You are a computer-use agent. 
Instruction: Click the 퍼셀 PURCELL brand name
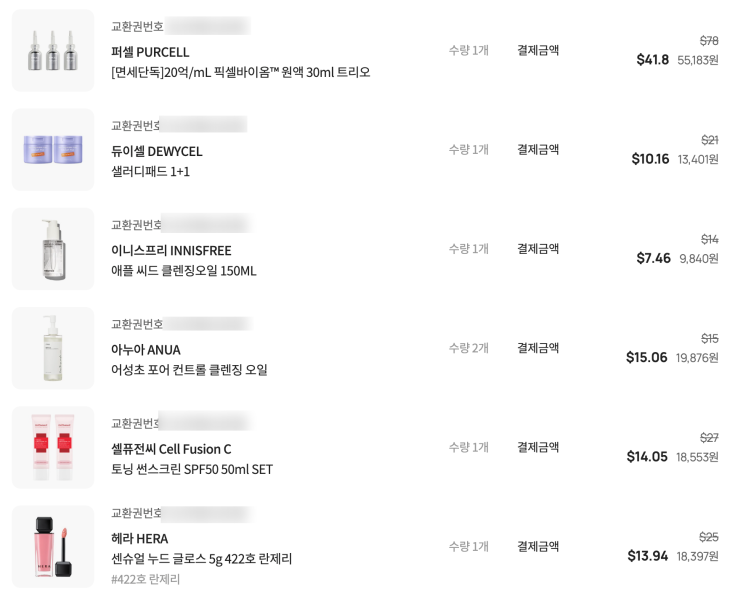pyautogui.click(x=150, y=52)
